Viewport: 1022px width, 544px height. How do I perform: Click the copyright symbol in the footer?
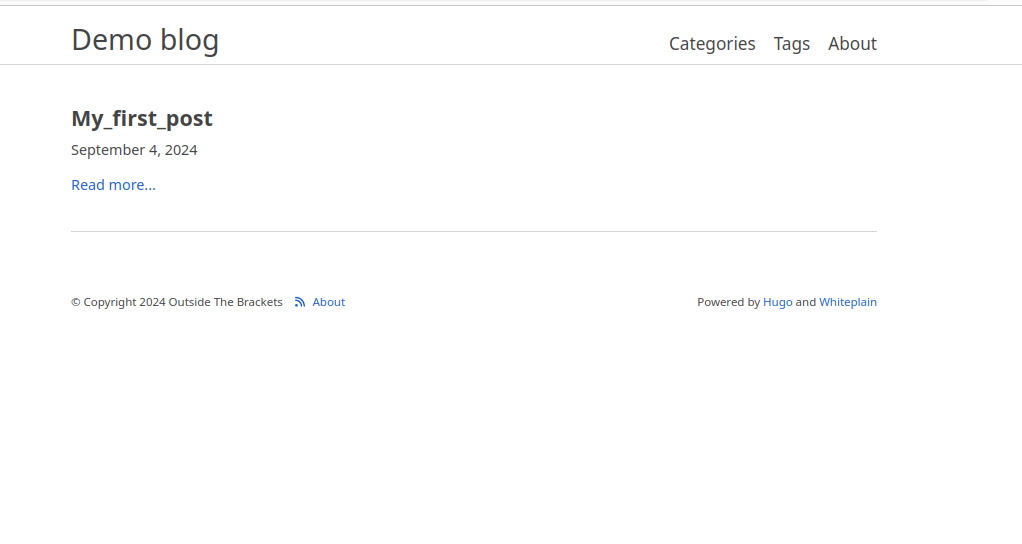coord(76,302)
